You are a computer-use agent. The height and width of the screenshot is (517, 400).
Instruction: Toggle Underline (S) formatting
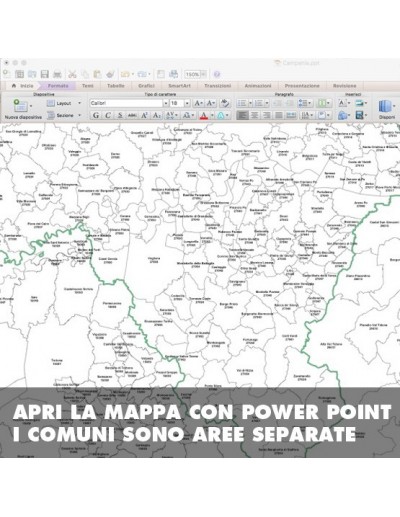click(x=120, y=115)
